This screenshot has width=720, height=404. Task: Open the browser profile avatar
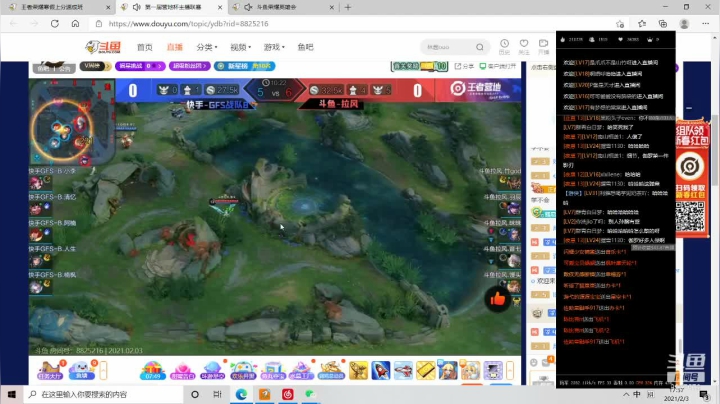(x=684, y=24)
